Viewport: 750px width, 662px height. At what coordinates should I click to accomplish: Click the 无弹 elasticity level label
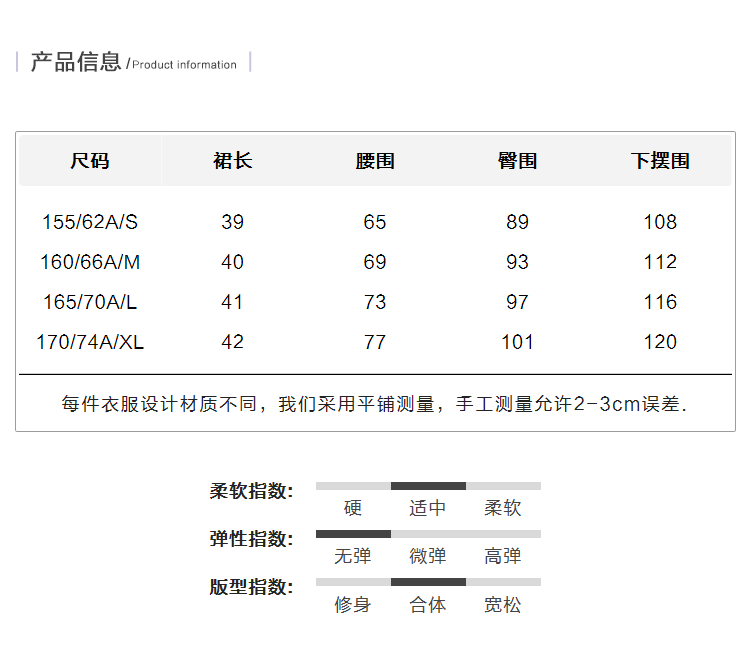tap(353, 556)
